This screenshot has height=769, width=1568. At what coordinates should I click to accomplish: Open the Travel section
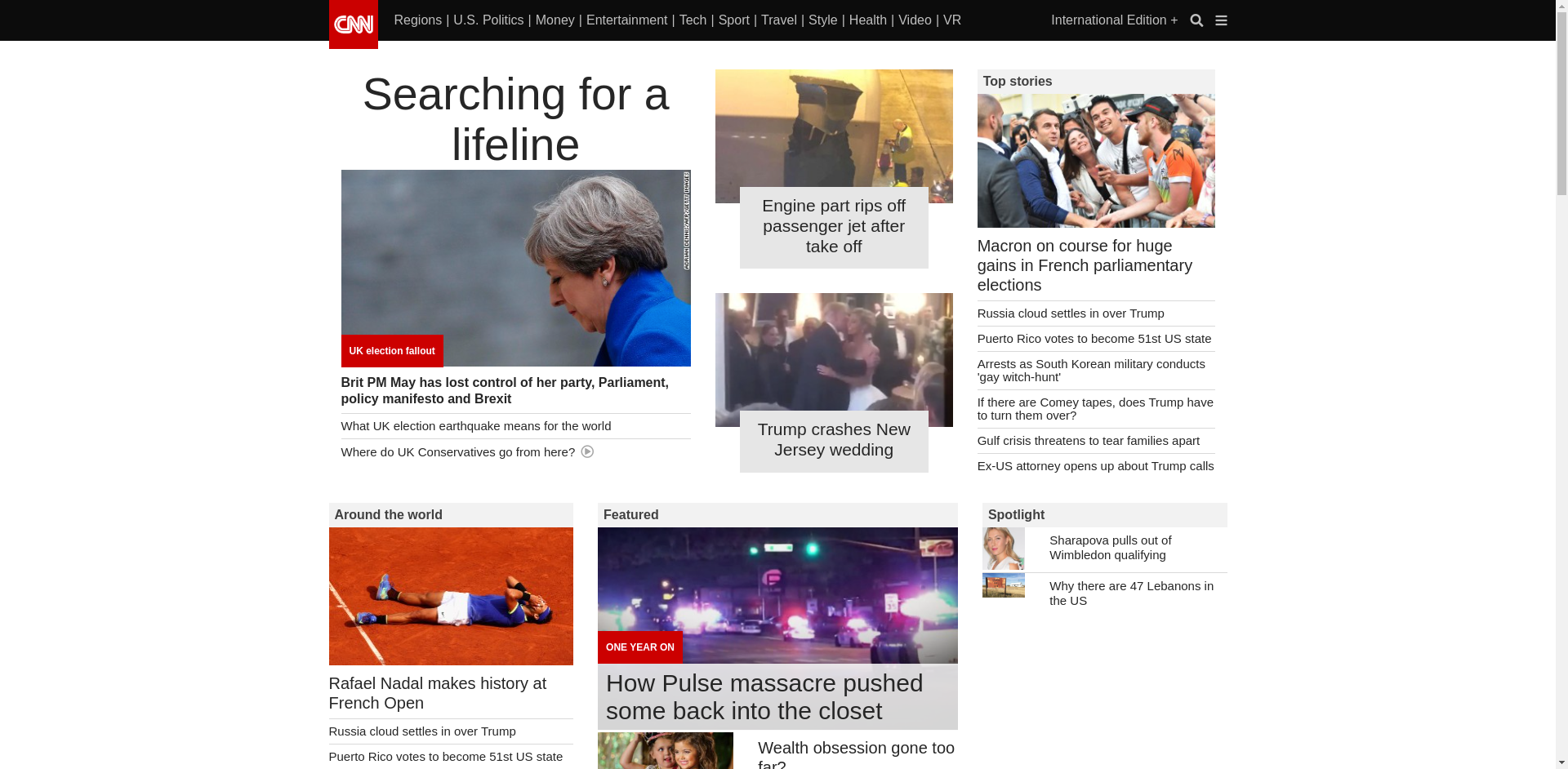(x=779, y=20)
